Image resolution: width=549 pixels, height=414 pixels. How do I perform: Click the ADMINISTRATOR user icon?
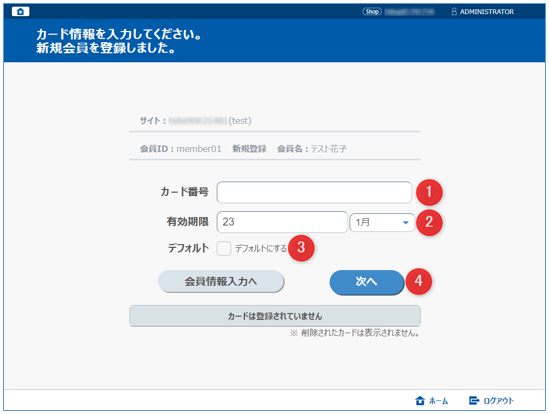point(454,12)
